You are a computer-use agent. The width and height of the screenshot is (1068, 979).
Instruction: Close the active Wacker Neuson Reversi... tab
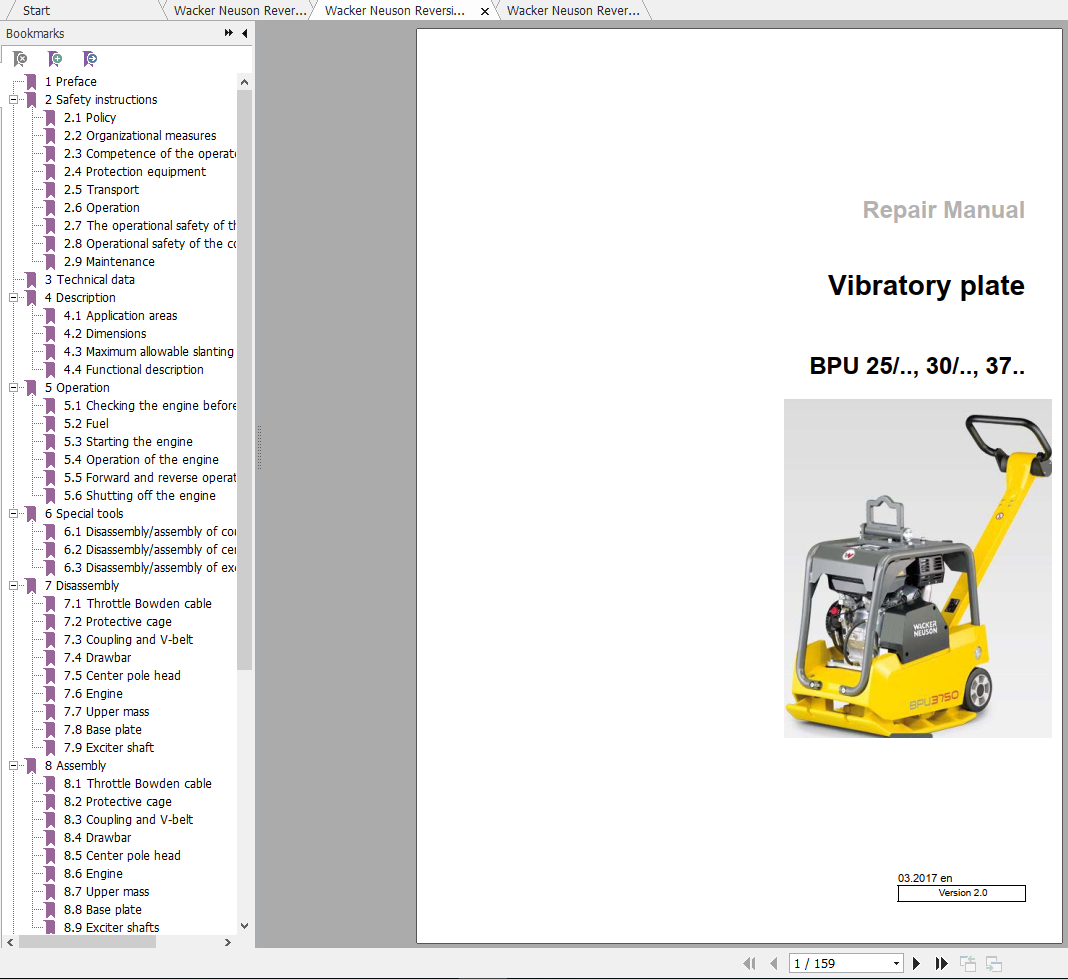point(485,11)
